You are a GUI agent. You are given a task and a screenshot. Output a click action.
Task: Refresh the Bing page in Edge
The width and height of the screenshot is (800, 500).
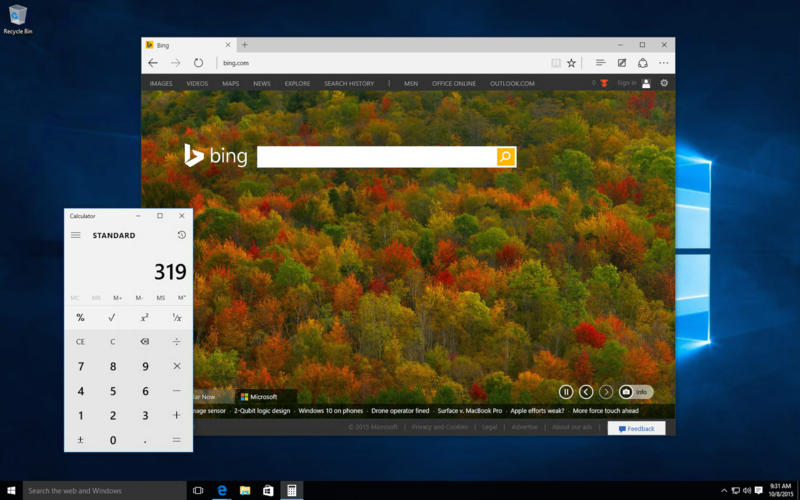tap(198, 62)
